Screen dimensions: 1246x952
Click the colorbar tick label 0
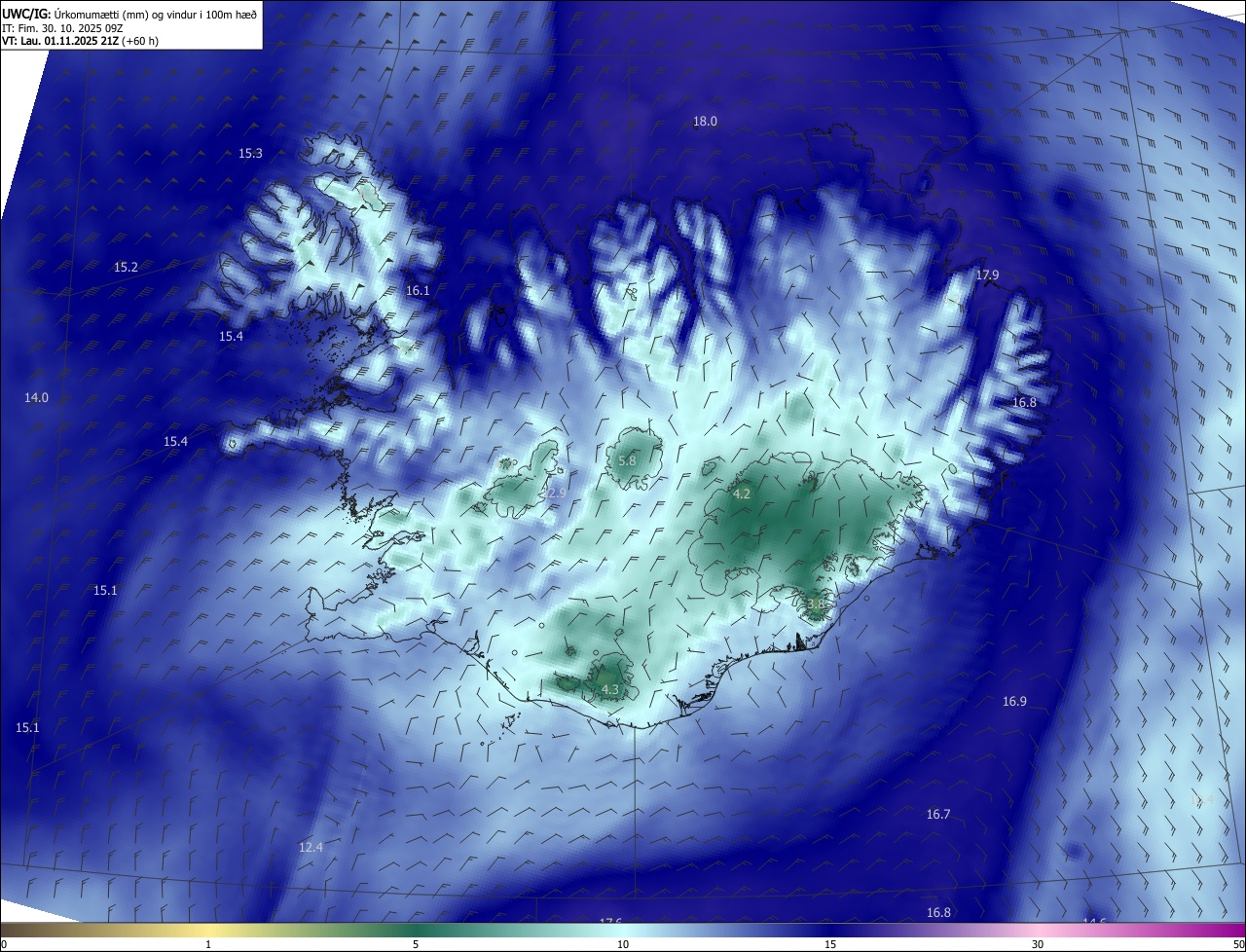click(x=4, y=944)
